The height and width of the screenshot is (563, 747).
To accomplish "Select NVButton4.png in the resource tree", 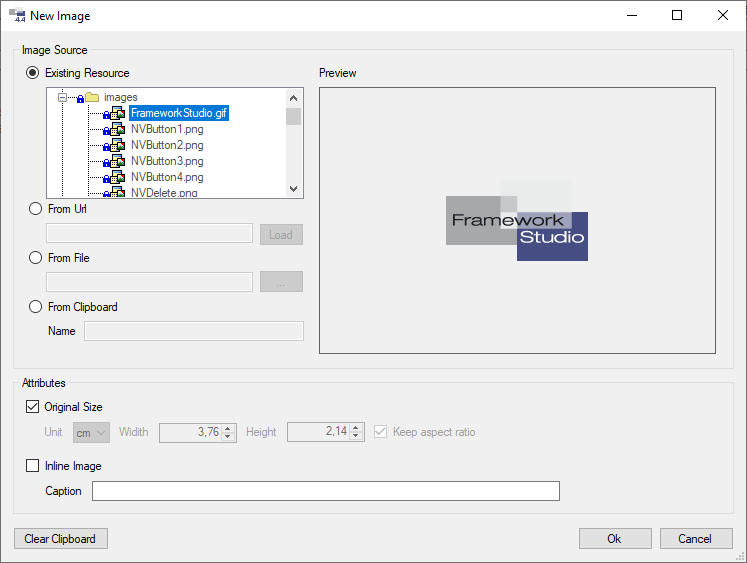I will [x=167, y=177].
